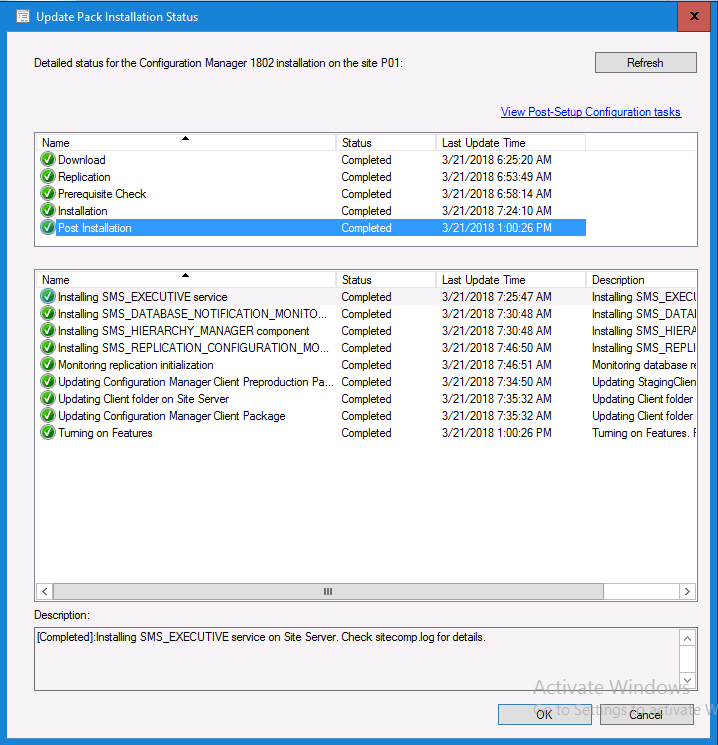Click the check icon next to Prerequisite Check
Image resolution: width=718 pixels, height=745 pixels.
point(48,193)
